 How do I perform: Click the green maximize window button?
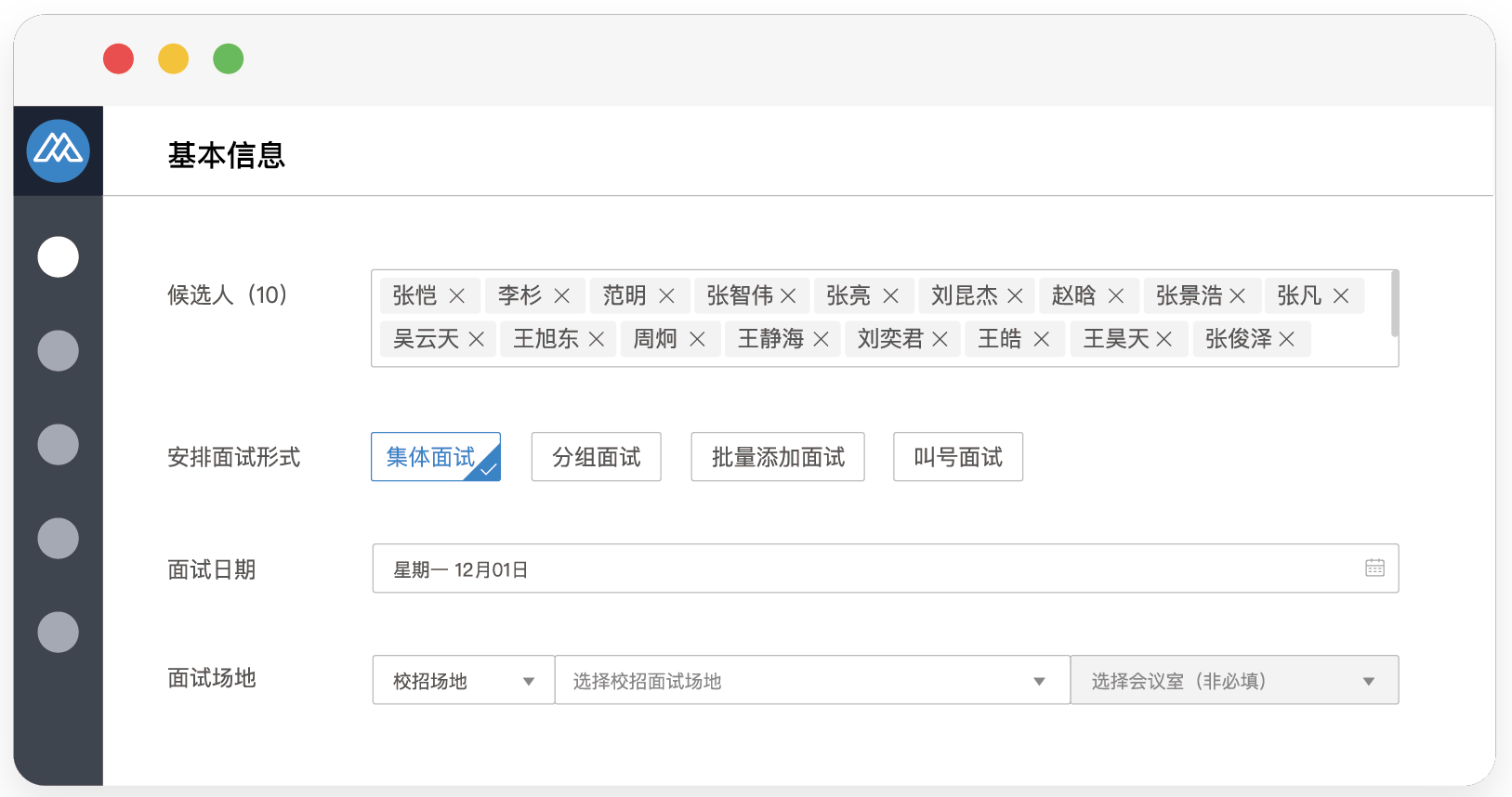[228, 59]
